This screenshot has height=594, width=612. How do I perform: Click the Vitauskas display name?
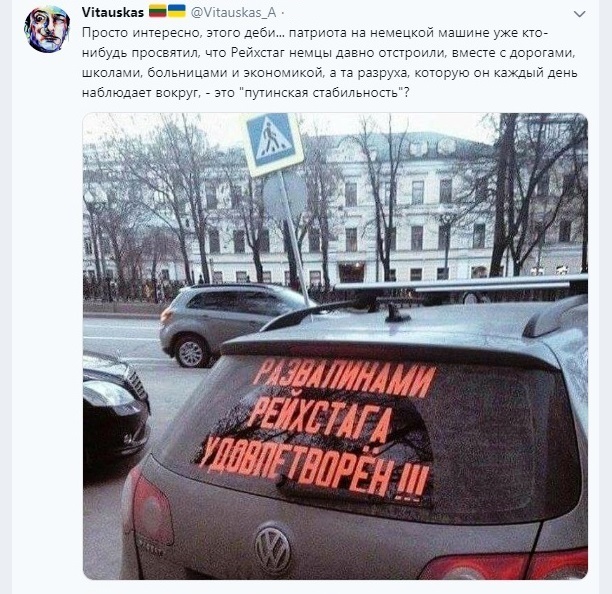(x=113, y=12)
